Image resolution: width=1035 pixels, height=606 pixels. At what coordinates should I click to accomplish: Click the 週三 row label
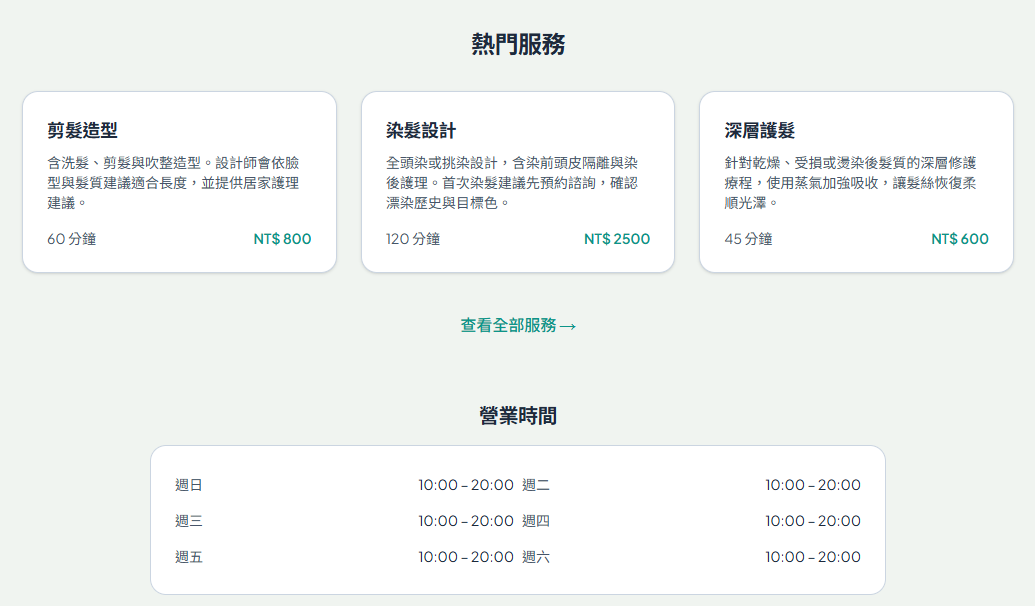(189, 521)
